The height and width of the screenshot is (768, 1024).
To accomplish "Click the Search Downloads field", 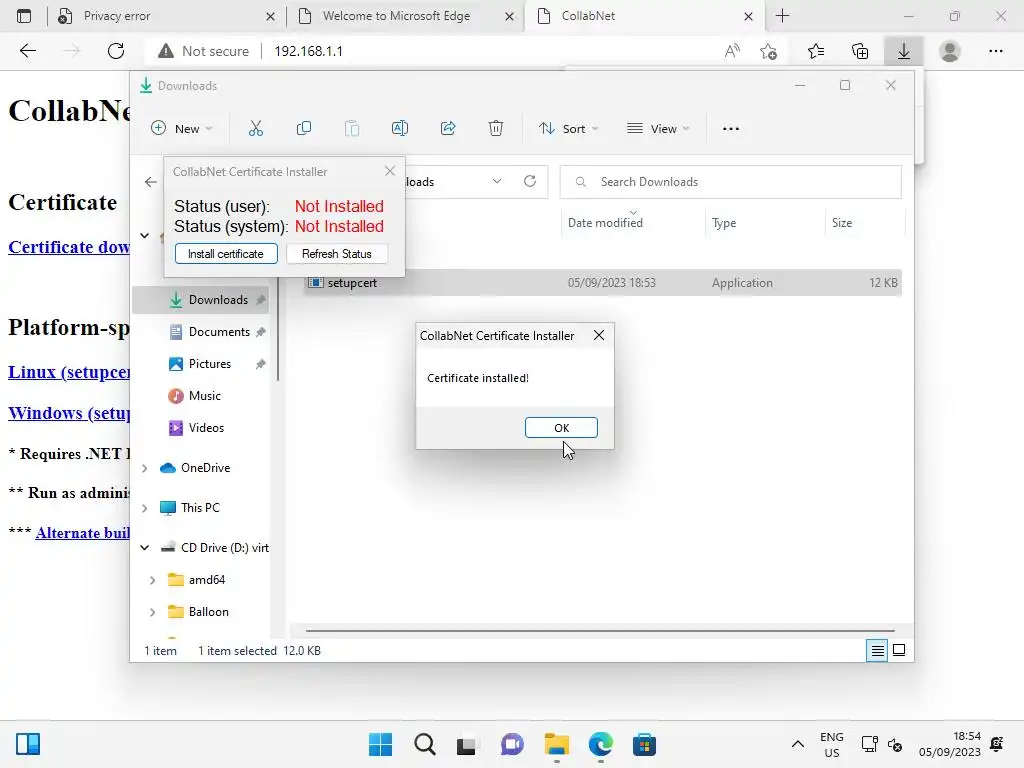I will point(730,182).
